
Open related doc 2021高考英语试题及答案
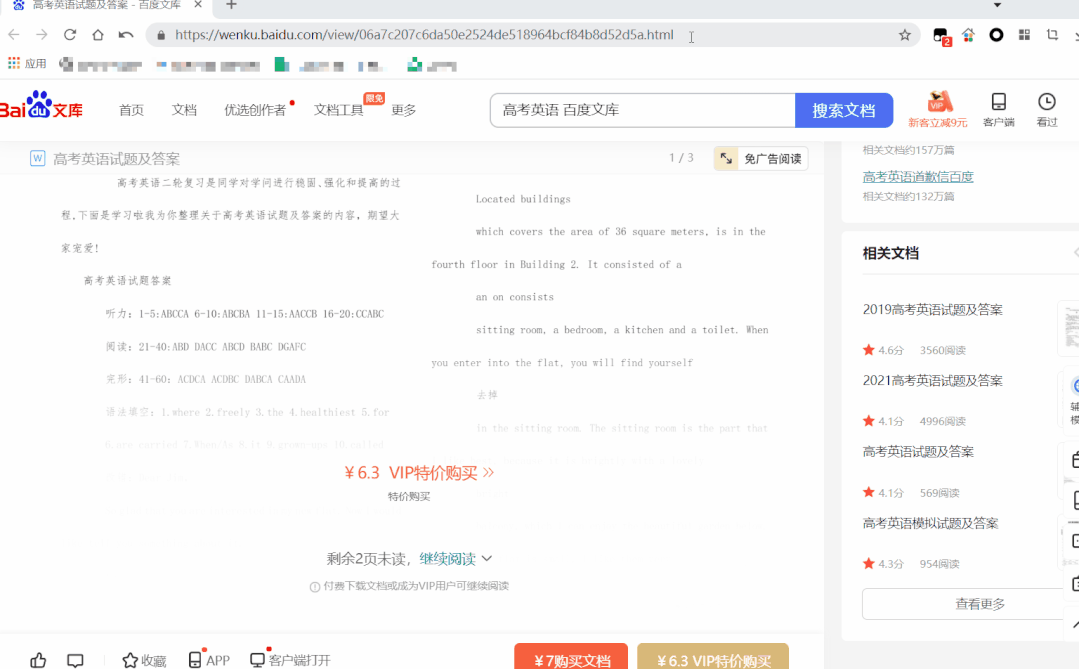[x=932, y=381]
